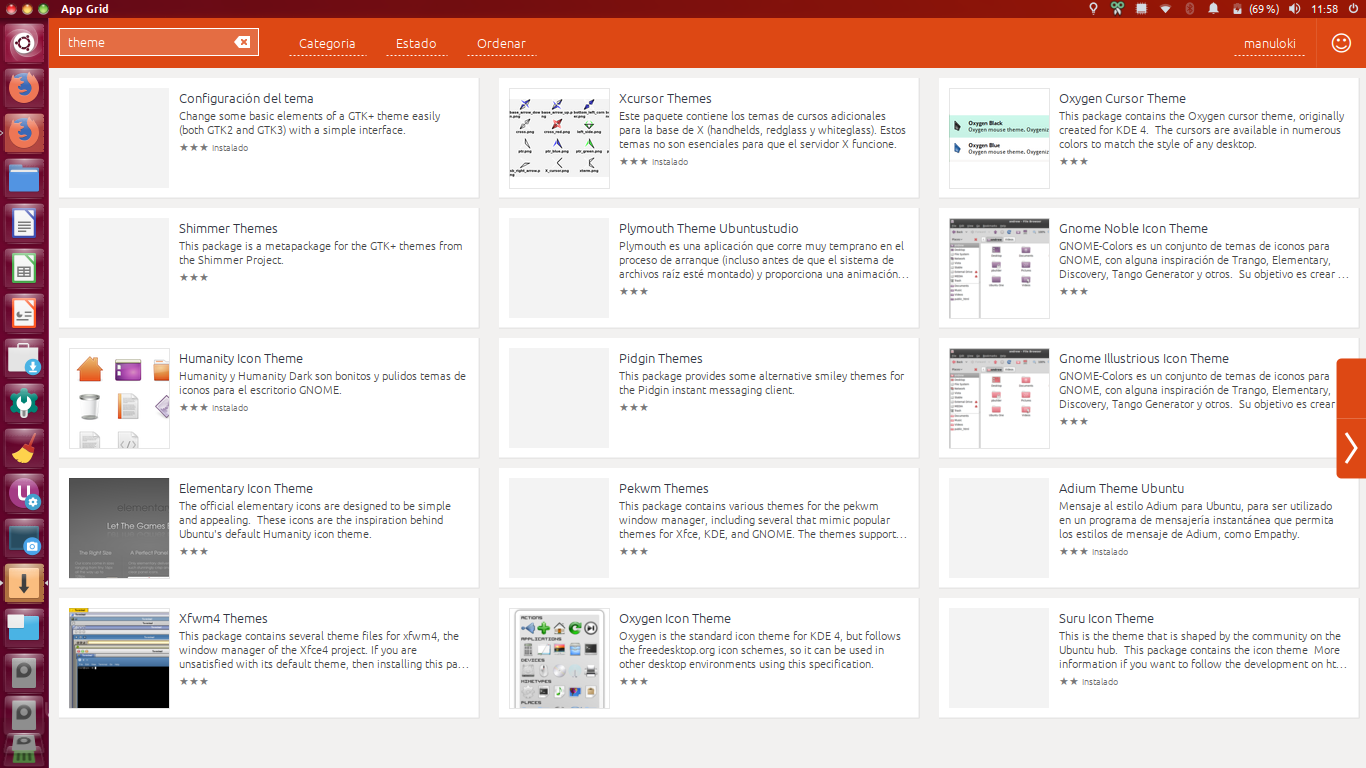Open the manuloki account menu
Viewport: 1366px width, 768px height.
click(x=1269, y=43)
